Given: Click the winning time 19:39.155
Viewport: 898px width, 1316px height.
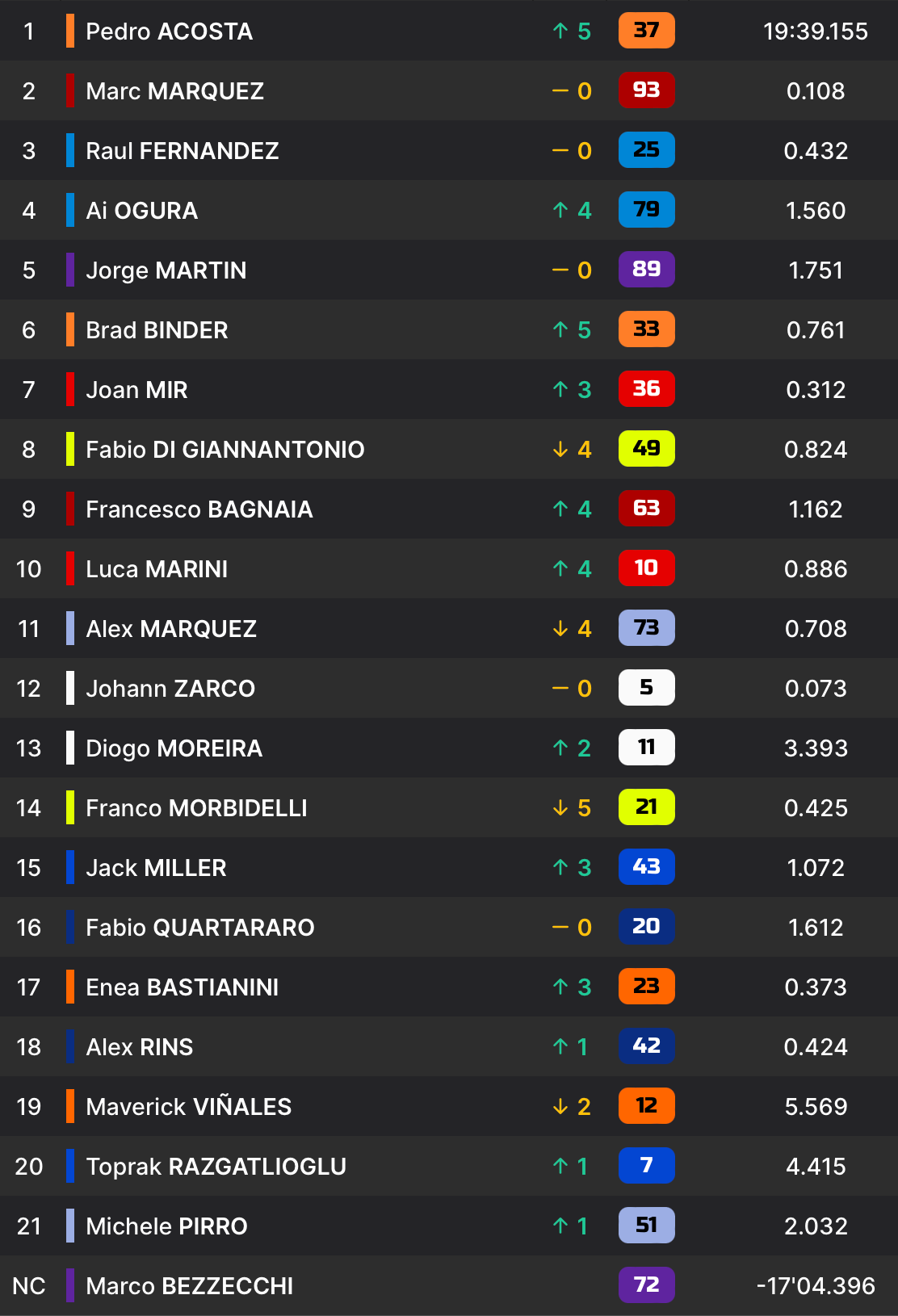Looking at the screenshot, I should [x=815, y=31].
